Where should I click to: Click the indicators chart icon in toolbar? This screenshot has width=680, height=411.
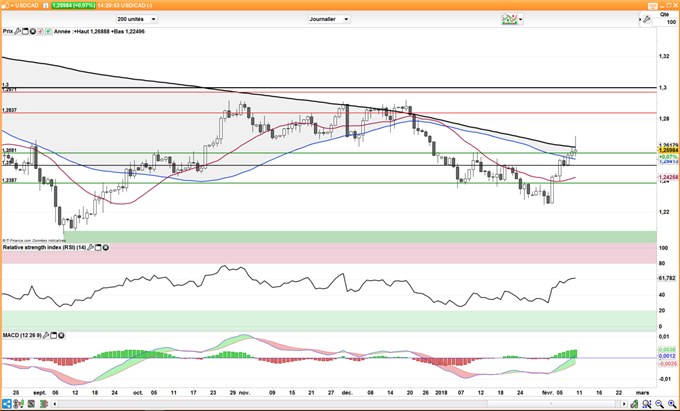(x=510, y=19)
